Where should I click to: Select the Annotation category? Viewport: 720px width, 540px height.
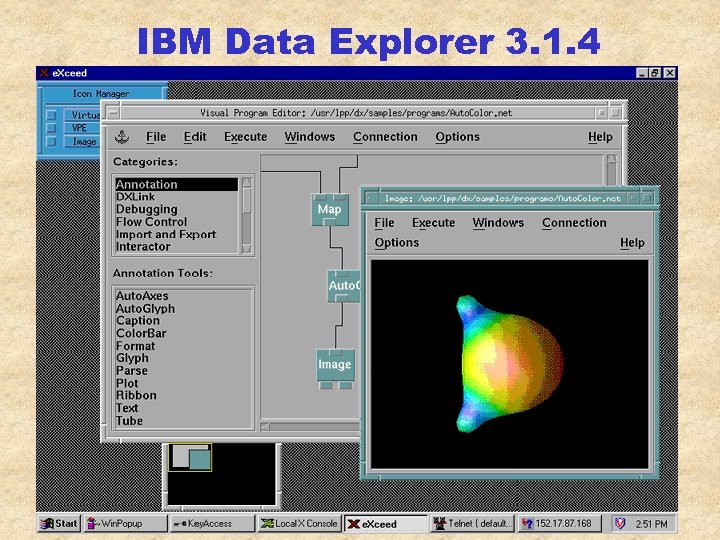[177, 185]
